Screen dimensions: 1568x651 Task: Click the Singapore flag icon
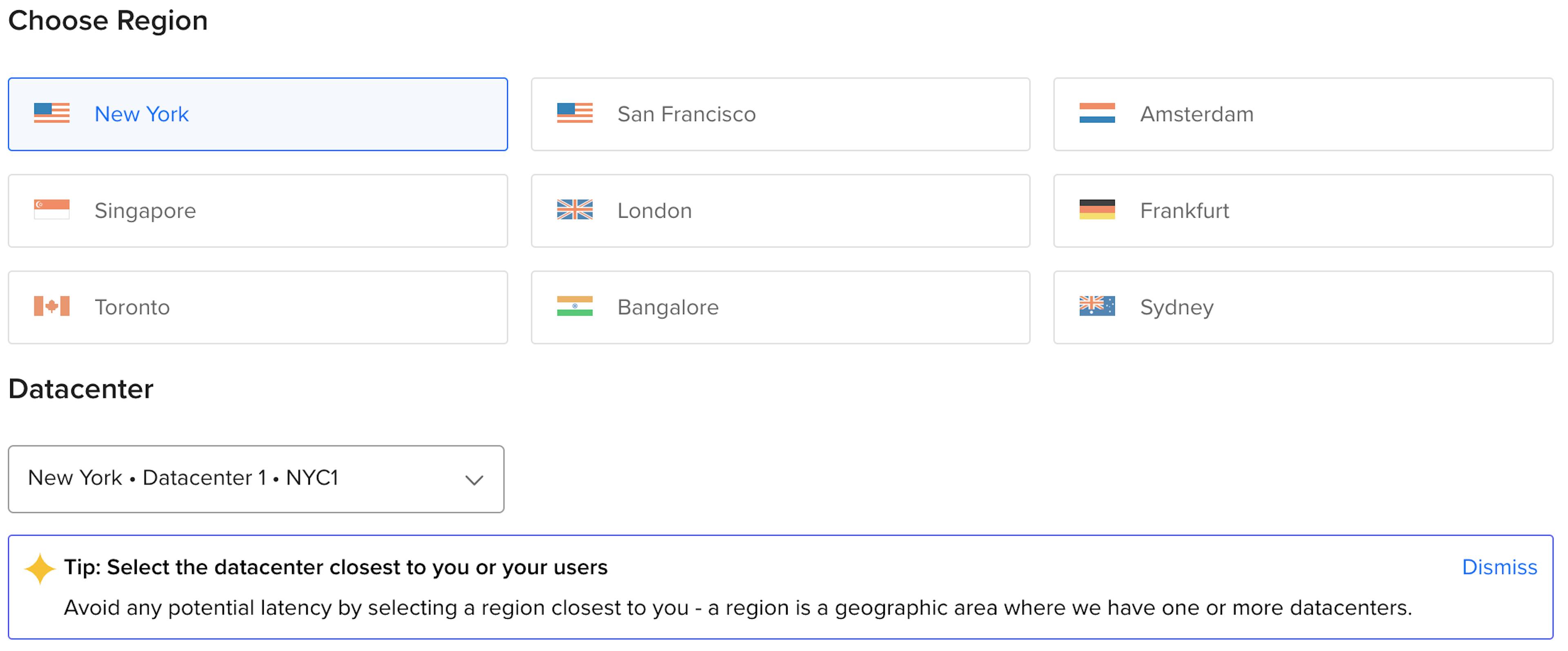(x=52, y=210)
